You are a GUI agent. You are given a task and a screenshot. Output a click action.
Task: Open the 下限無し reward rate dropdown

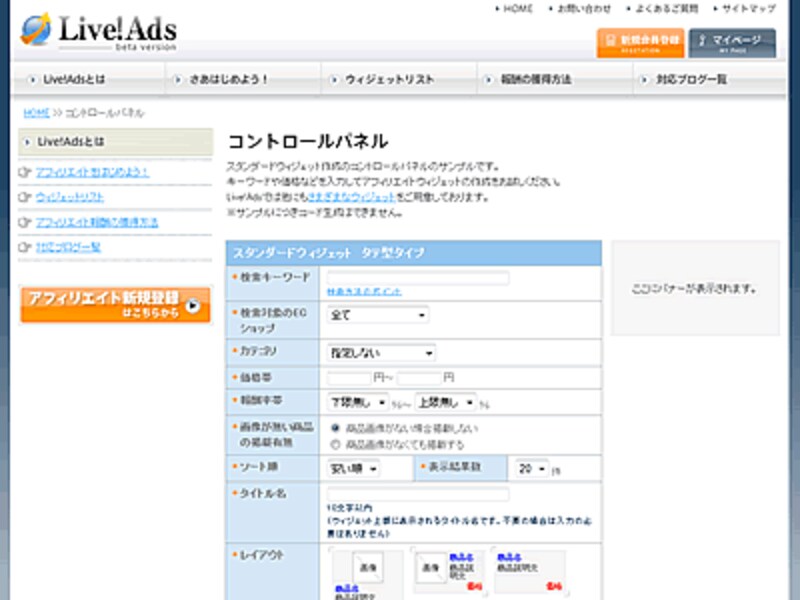tap(358, 402)
